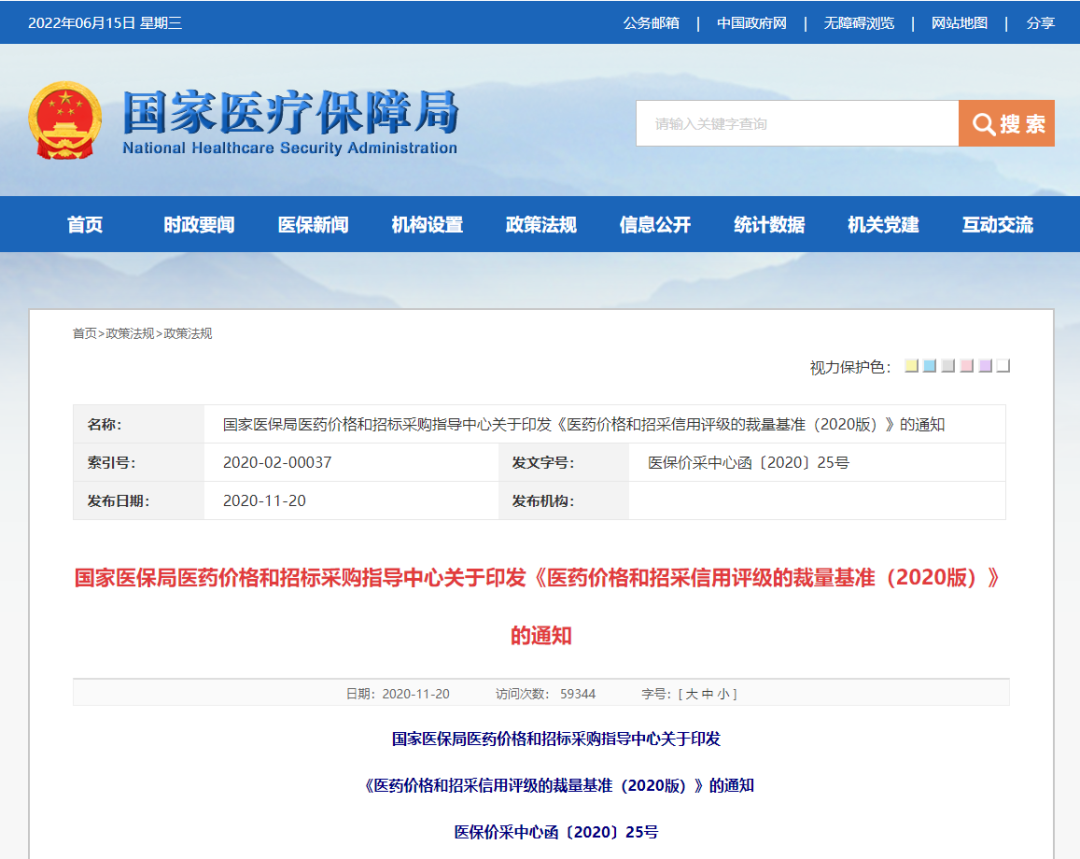
Task: Click 首页 in the breadcrumb trail
Action: (85, 333)
